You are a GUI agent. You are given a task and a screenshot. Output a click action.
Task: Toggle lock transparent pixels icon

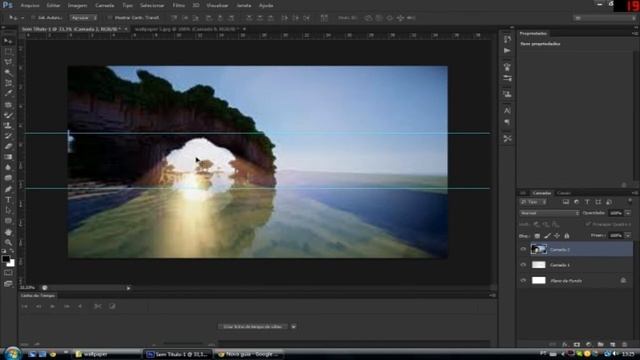537,236
